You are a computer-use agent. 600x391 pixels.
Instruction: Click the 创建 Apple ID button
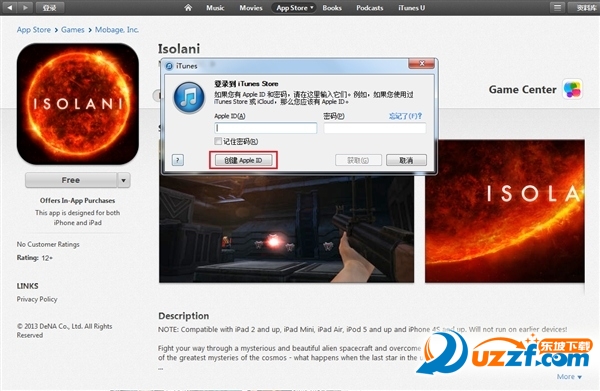tap(243, 160)
